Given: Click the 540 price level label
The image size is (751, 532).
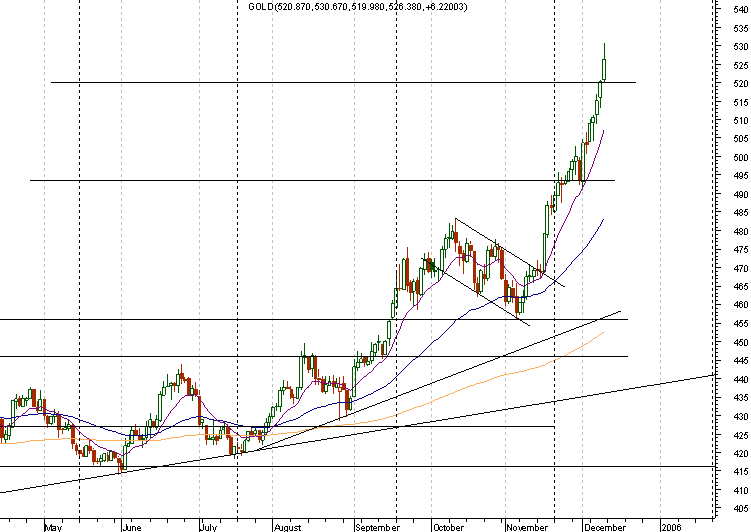Looking at the screenshot, I should click(740, 10).
